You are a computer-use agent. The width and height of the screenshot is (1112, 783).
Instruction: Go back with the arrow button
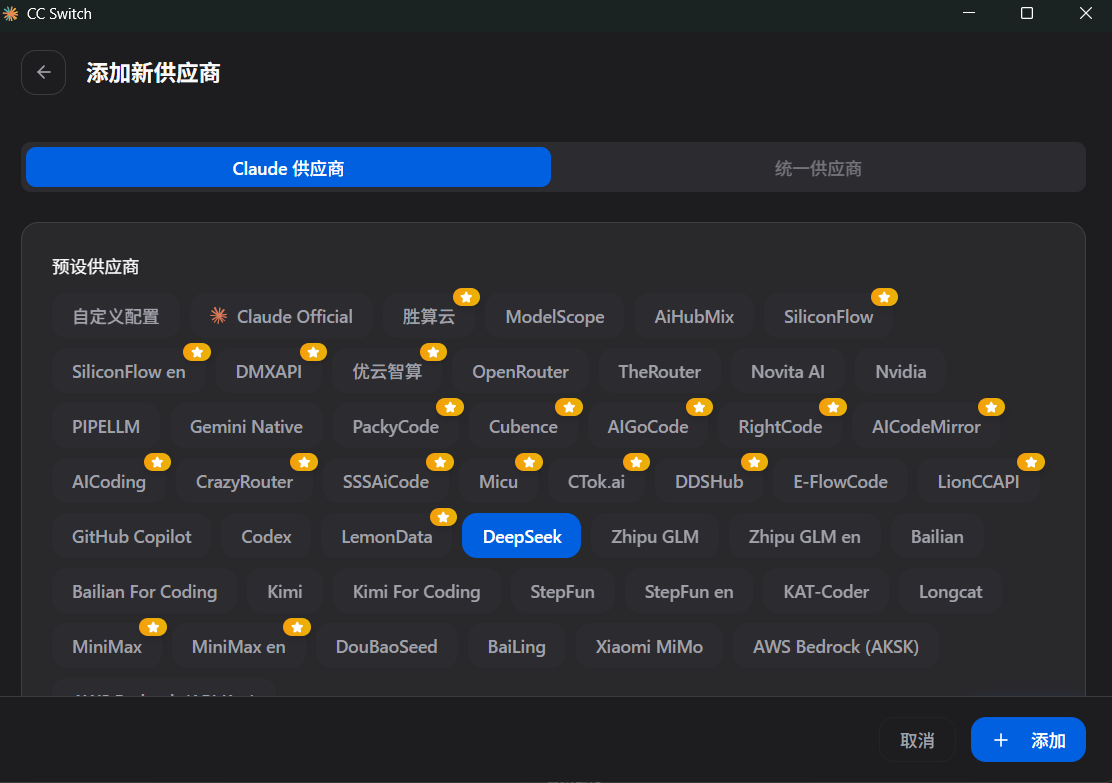coord(43,72)
